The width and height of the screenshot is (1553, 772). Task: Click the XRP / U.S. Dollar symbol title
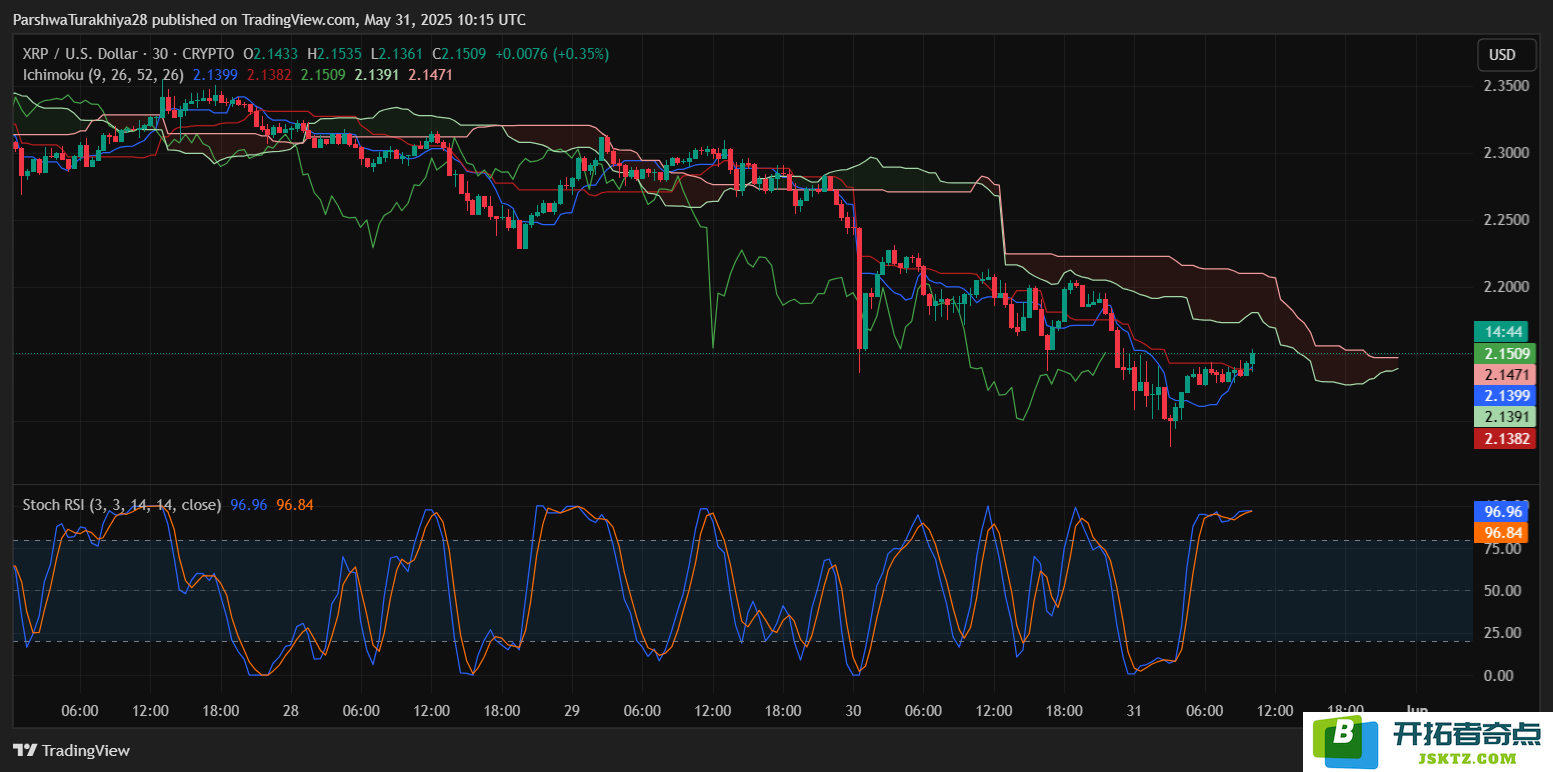pyautogui.click(x=81, y=54)
